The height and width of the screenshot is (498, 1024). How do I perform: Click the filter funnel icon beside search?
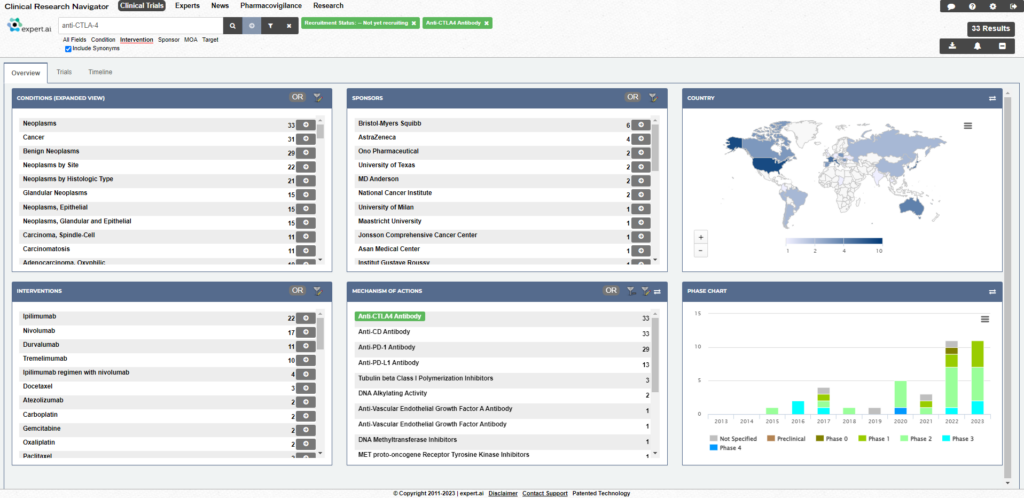(x=270, y=26)
